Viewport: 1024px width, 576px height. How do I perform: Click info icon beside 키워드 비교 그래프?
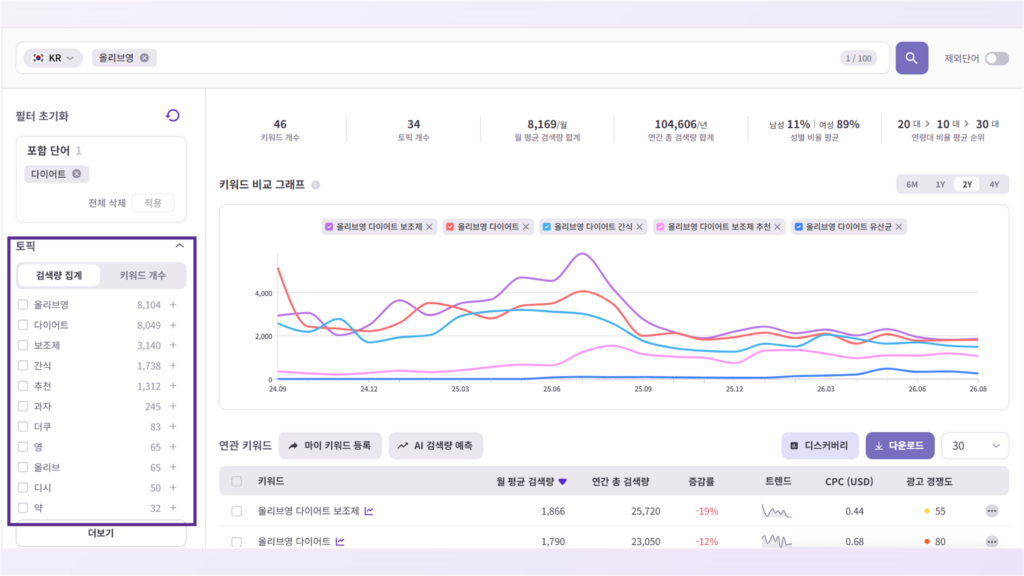[315, 185]
